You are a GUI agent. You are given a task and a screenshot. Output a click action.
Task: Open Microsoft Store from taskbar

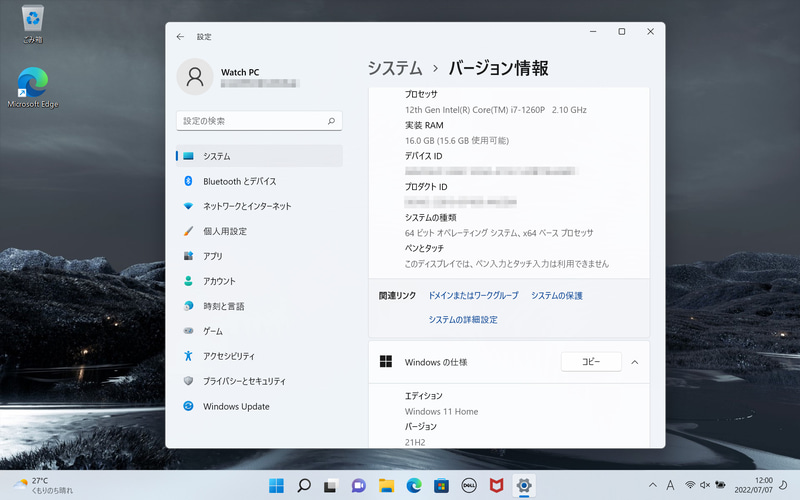pyautogui.click(x=441, y=486)
